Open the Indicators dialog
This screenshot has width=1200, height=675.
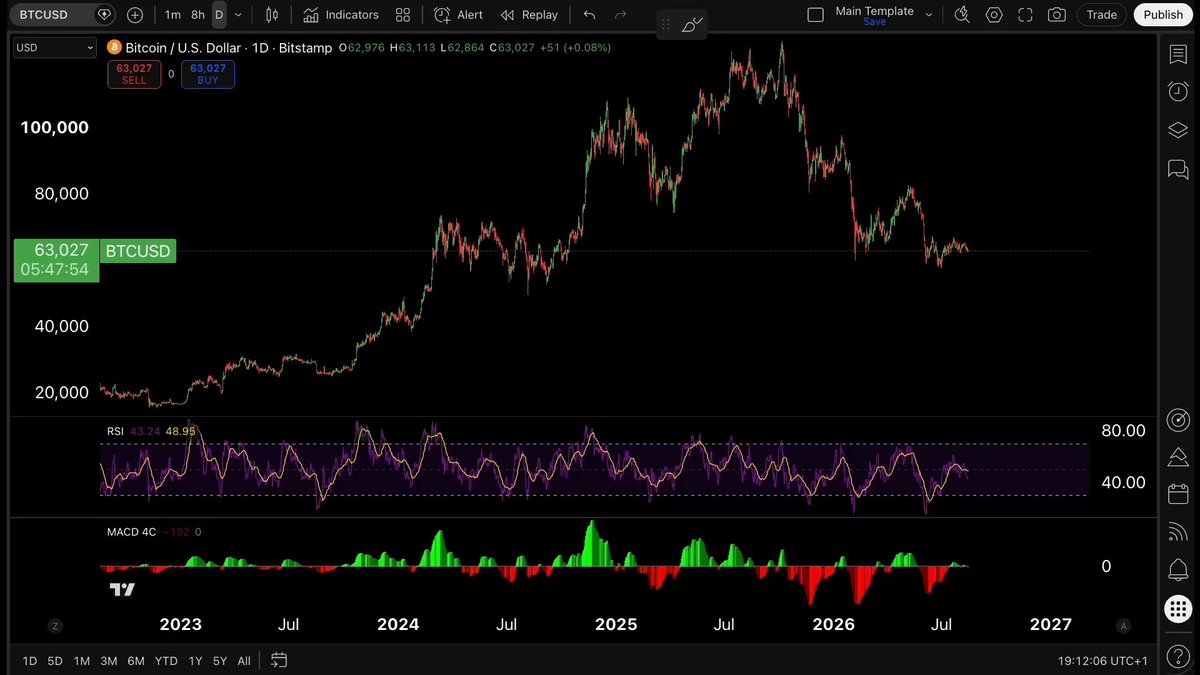pyautogui.click(x=341, y=15)
